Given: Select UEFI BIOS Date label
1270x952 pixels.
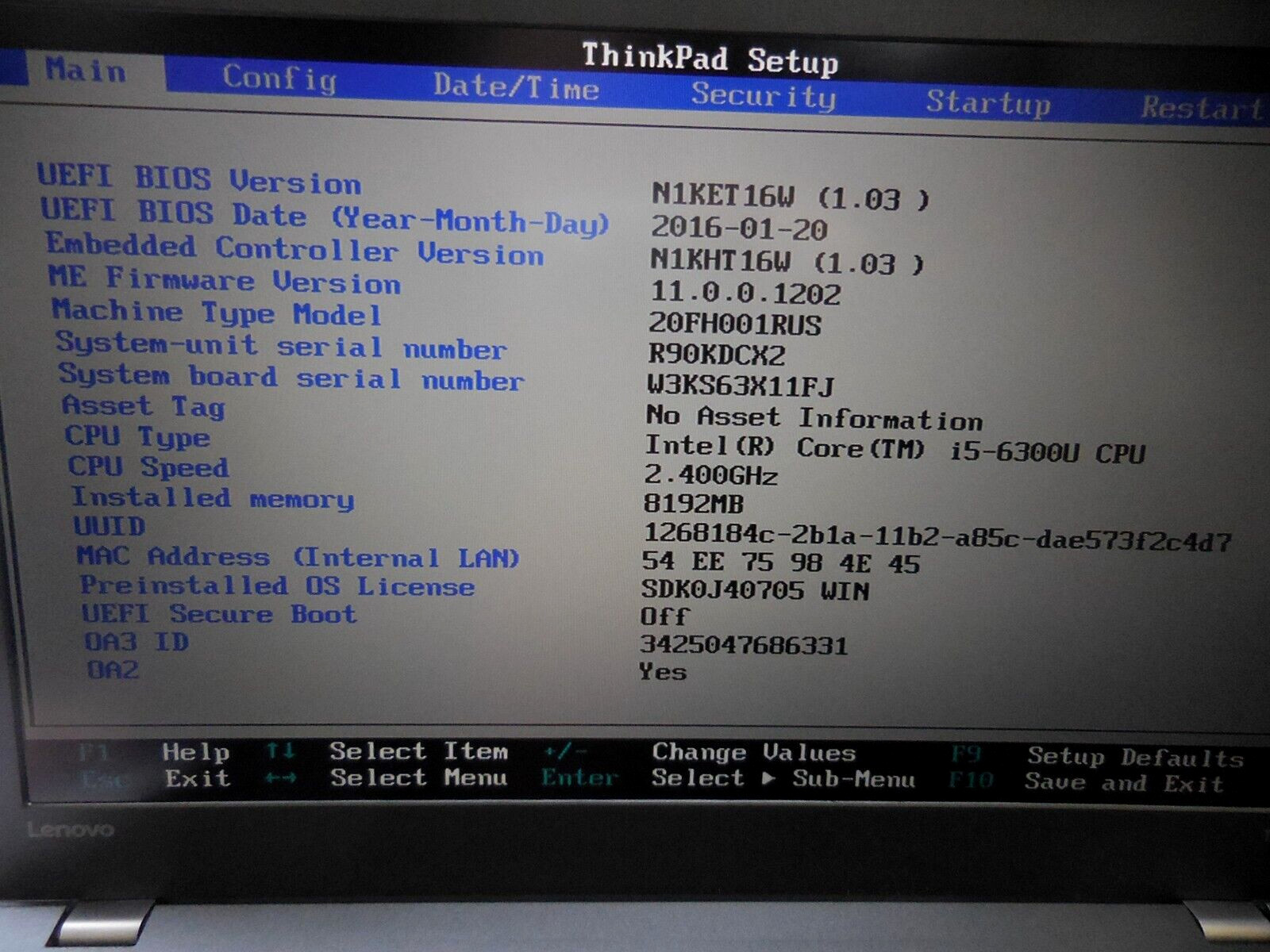Looking at the screenshot, I should [x=325, y=217].
